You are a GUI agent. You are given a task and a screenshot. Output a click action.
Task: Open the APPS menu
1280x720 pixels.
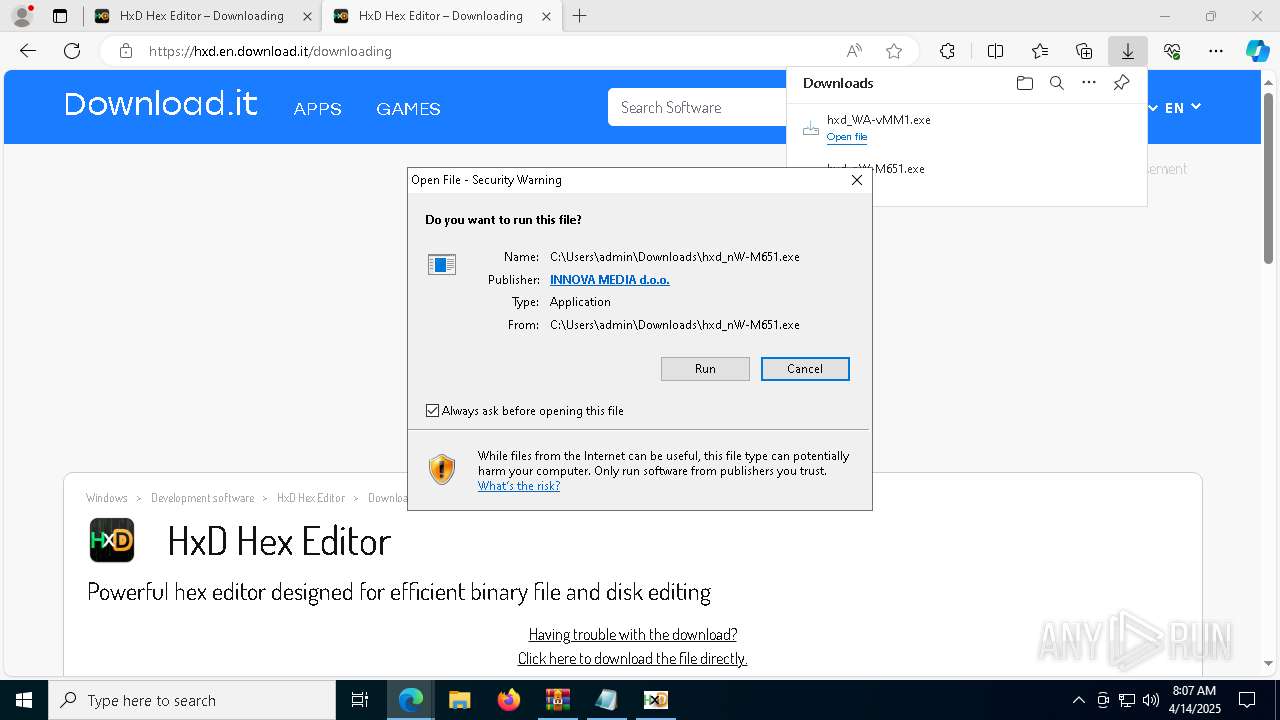point(318,108)
